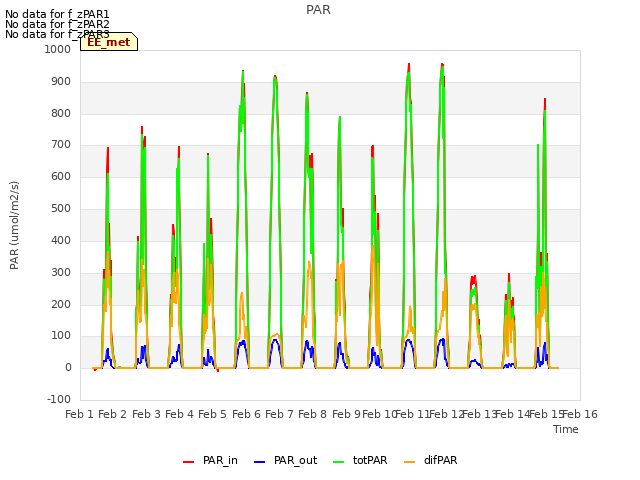
Task: Click the 300 y-axis tick label
Action: pos(61,272)
